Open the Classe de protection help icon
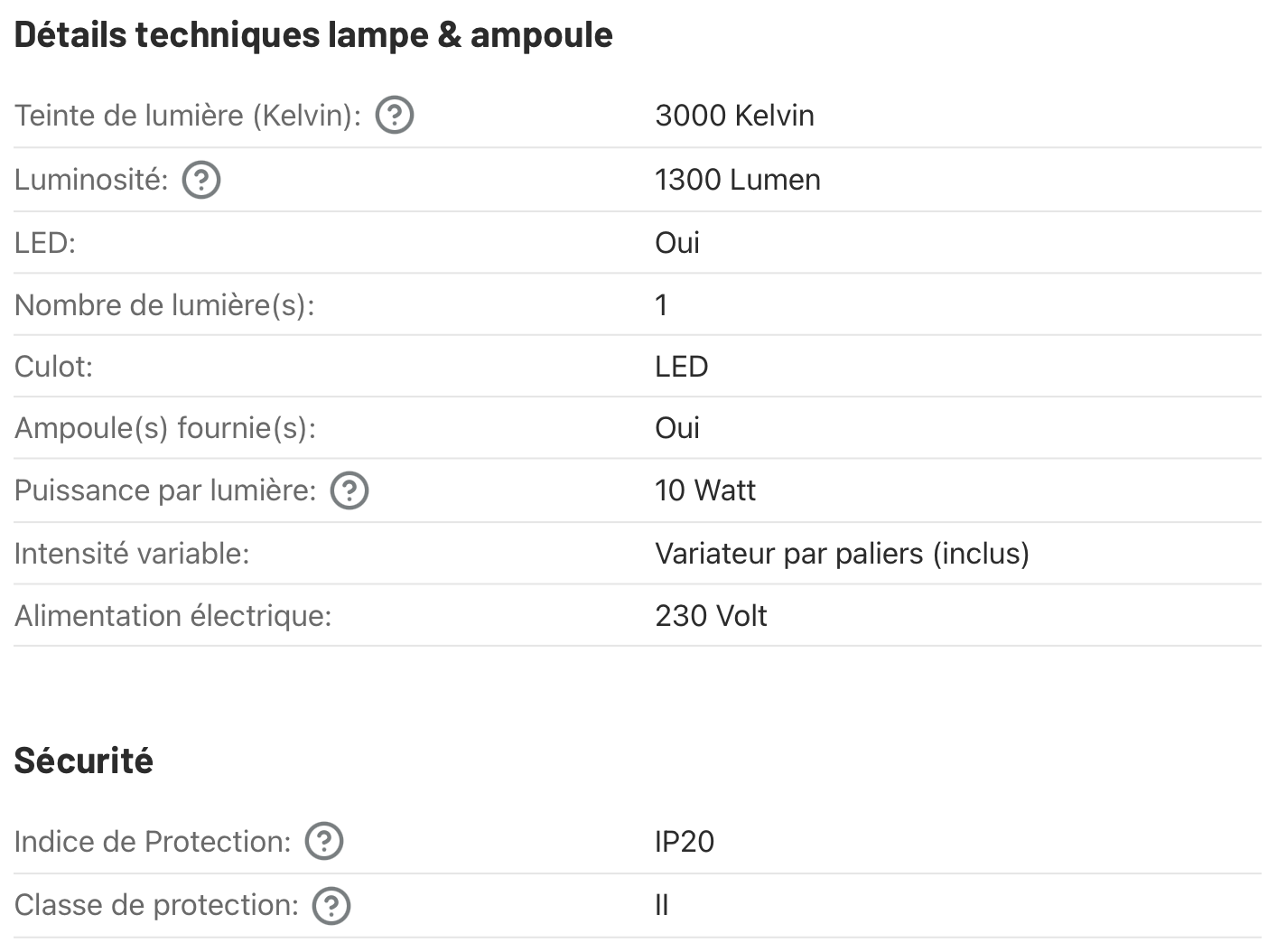 tap(331, 905)
